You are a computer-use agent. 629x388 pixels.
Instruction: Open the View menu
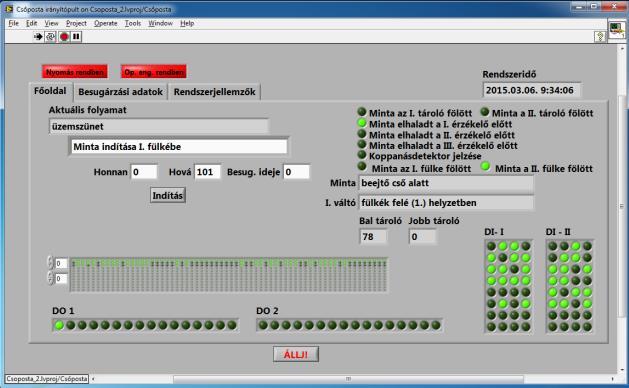[x=51, y=23]
